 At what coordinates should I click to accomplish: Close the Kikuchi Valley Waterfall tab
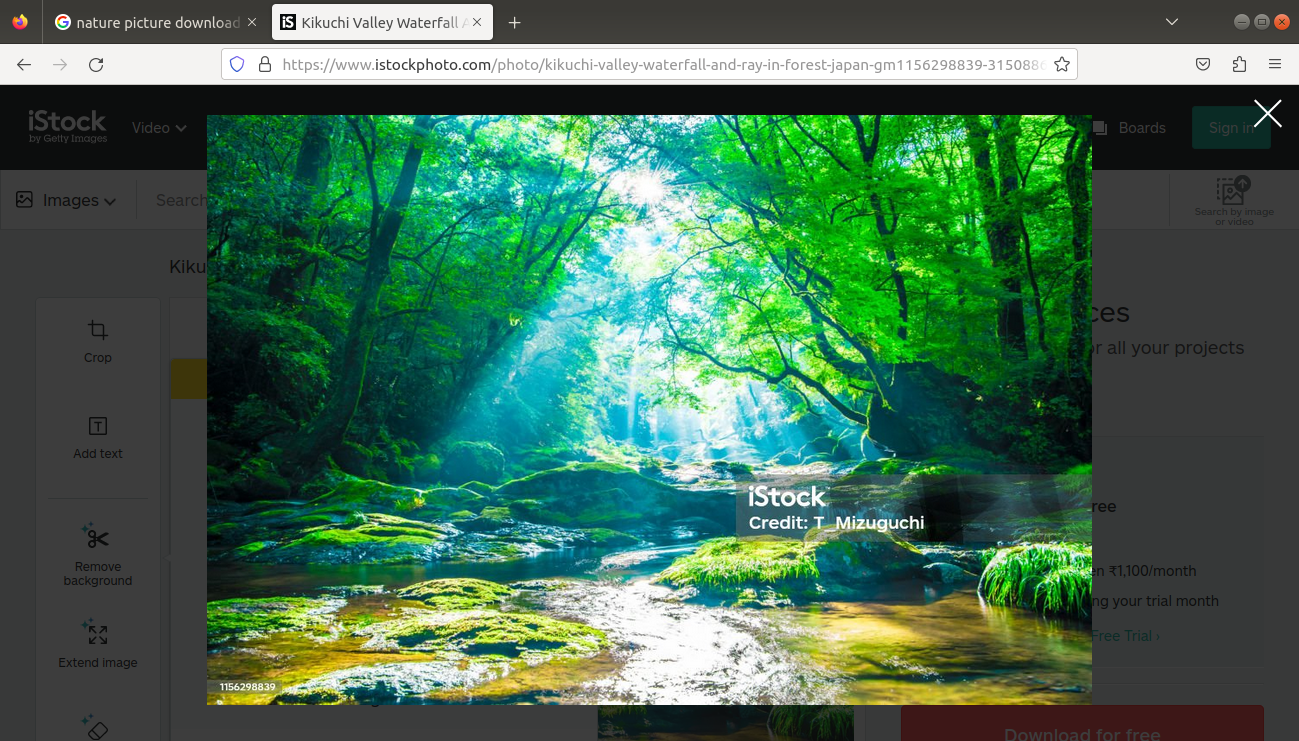478,22
